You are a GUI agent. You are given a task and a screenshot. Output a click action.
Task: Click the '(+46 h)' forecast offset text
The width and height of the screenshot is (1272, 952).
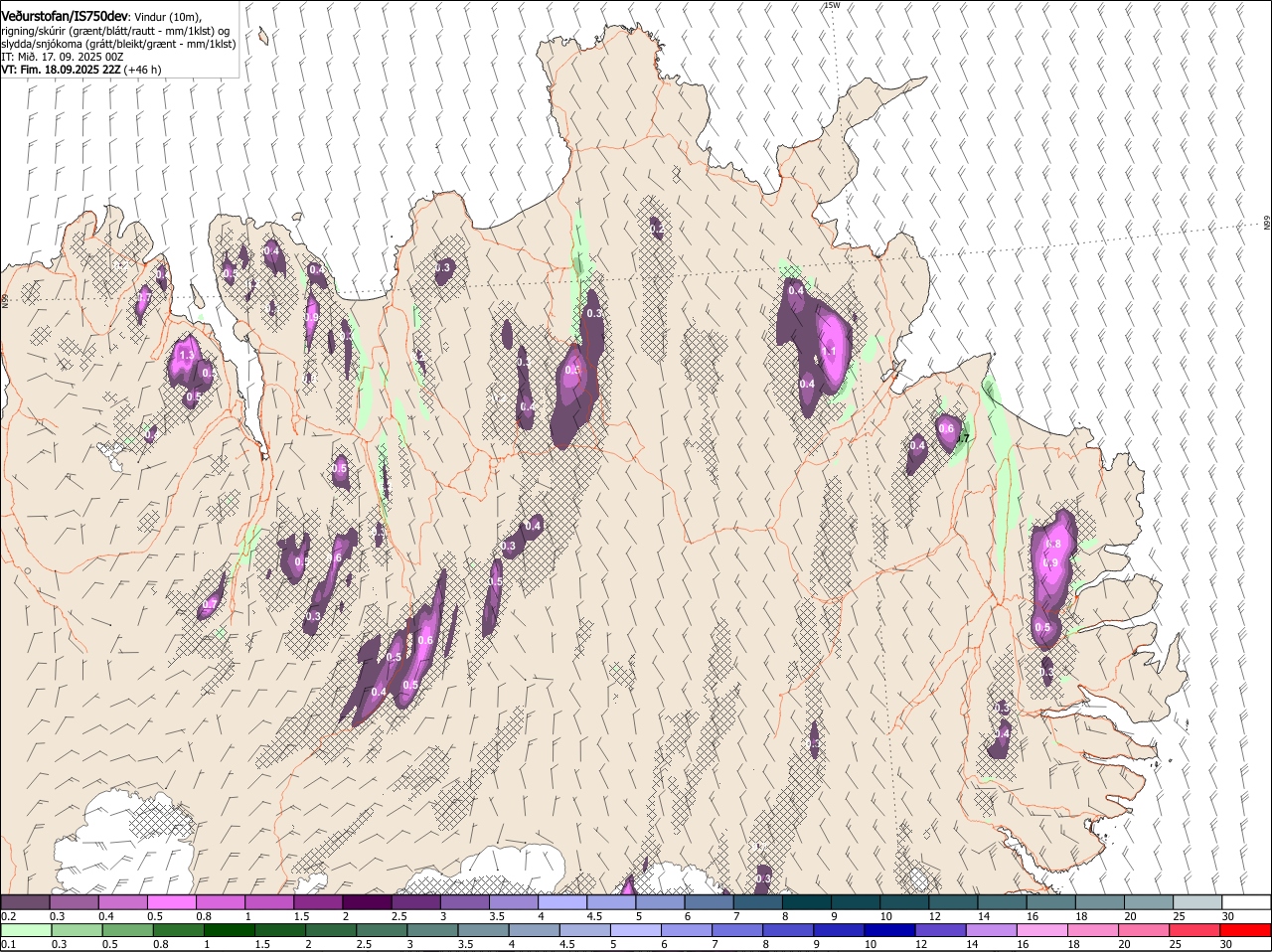(x=143, y=70)
